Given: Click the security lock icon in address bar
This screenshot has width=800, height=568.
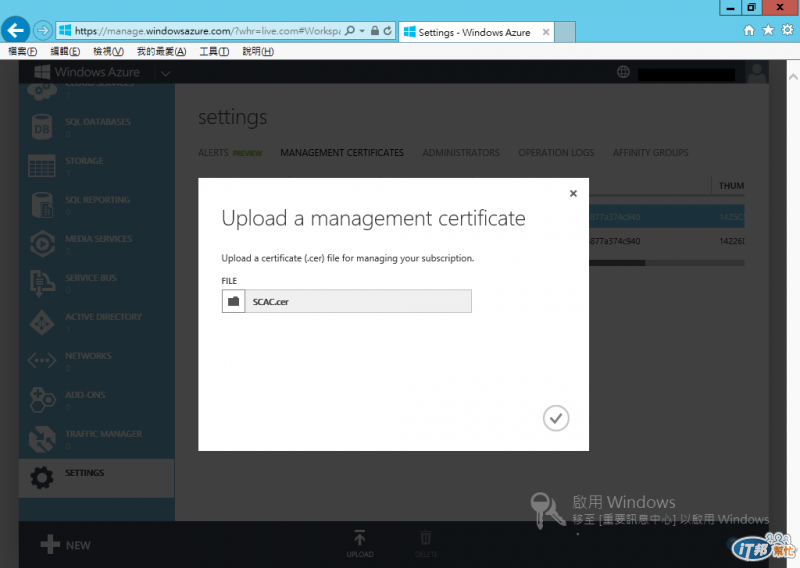Looking at the screenshot, I should pos(374,31).
